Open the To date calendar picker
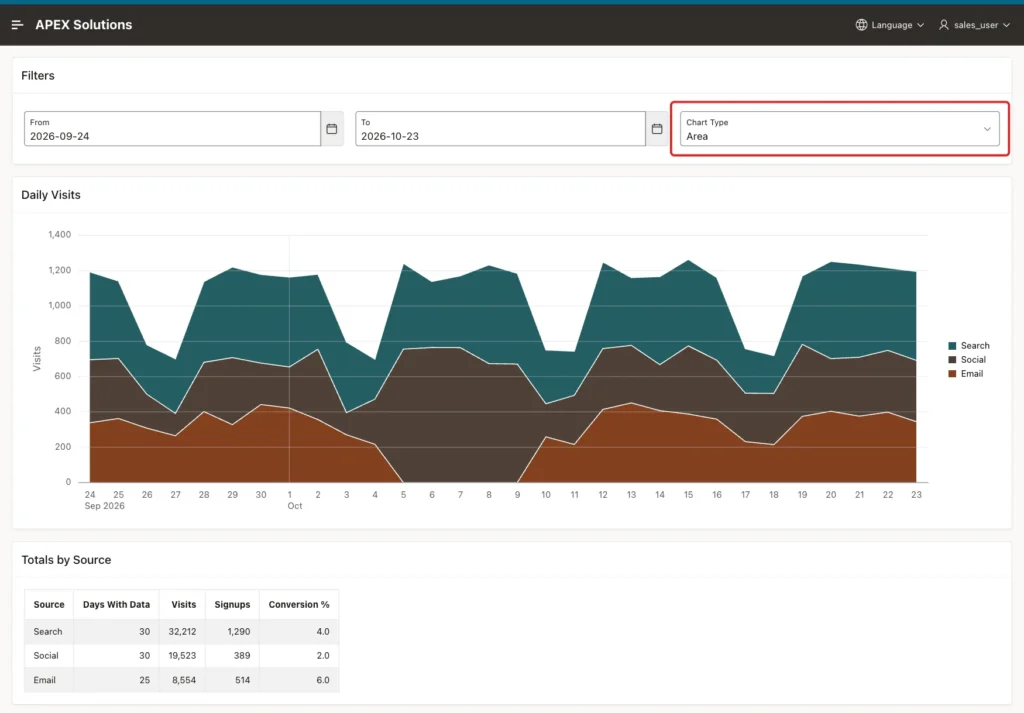The image size is (1024, 713). click(x=657, y=129)
